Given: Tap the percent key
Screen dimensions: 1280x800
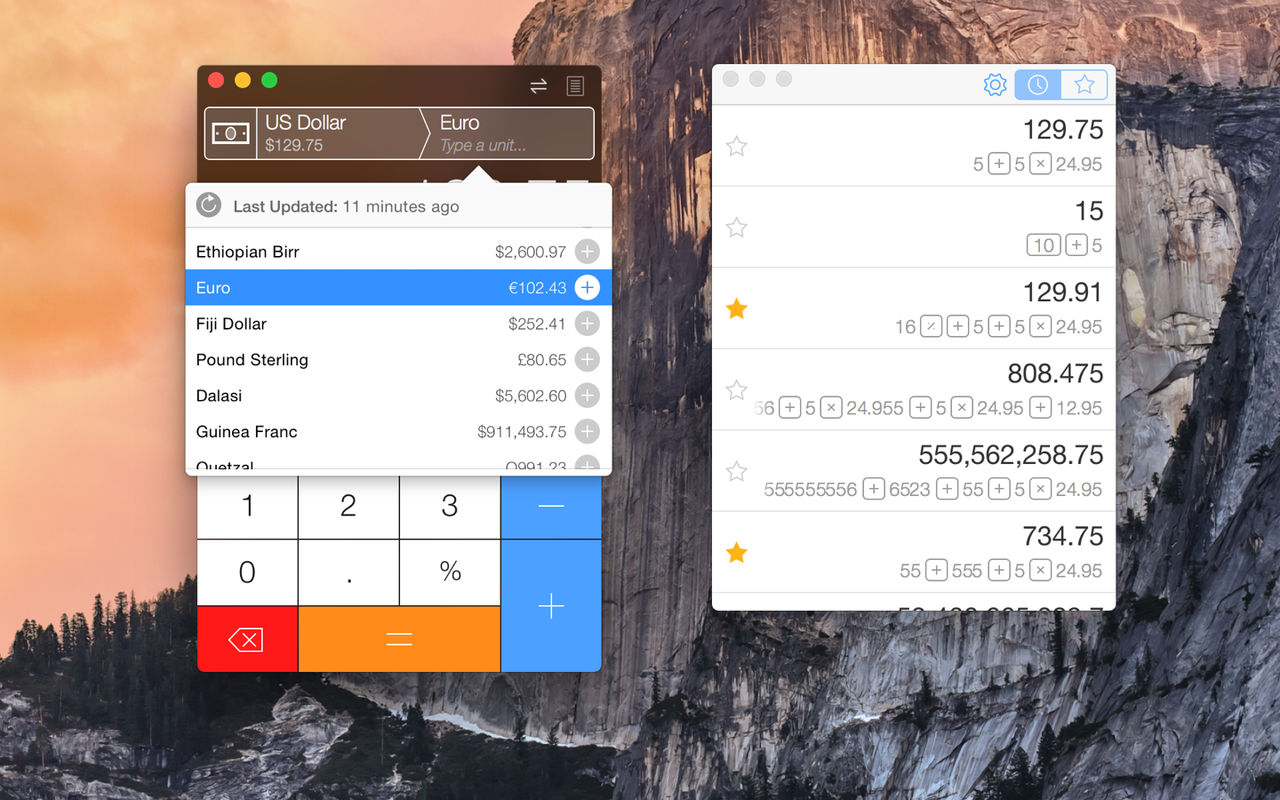Looking at the screenshot, I should click(449, 572).
